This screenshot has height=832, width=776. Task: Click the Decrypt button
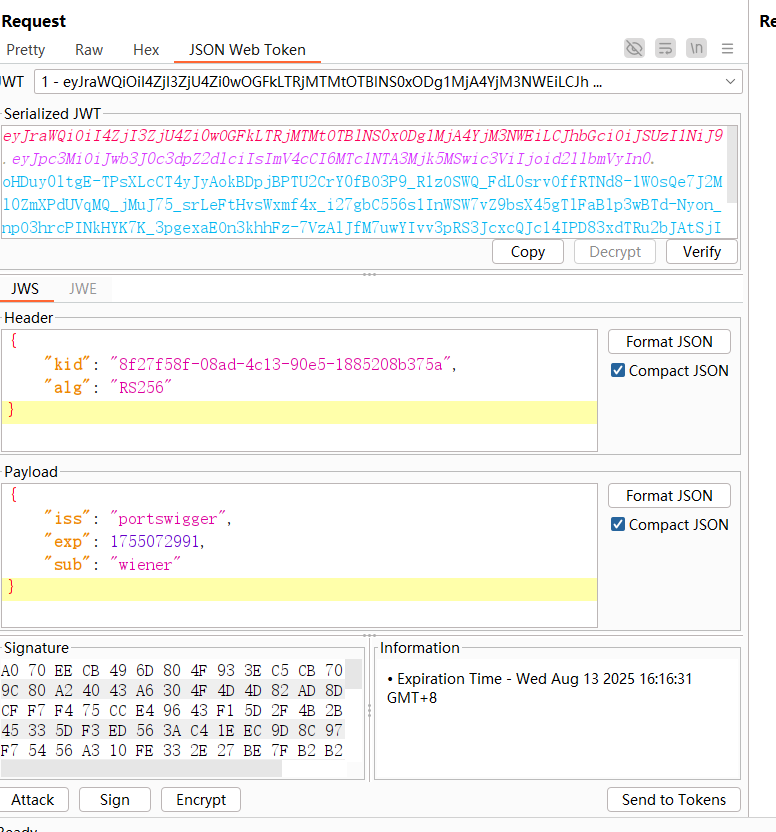point(615,252)
